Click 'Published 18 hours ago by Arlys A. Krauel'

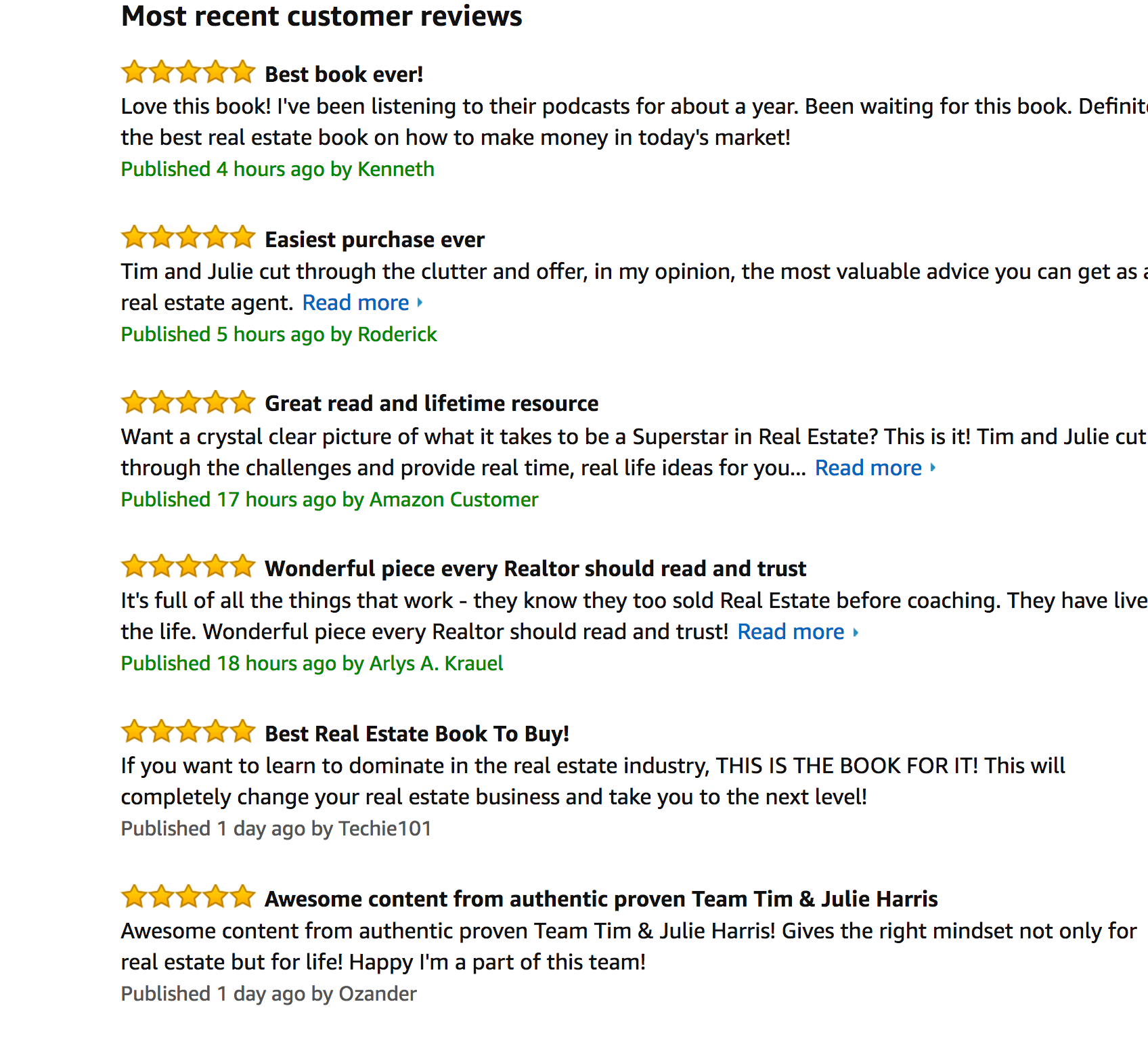coord(311,664)
